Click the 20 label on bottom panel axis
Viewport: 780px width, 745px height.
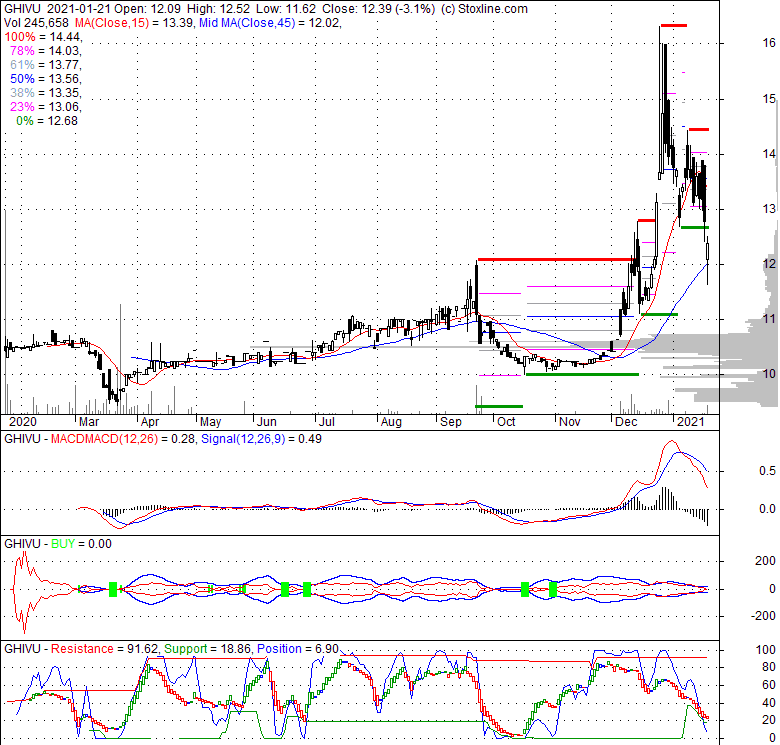point(769,720)
